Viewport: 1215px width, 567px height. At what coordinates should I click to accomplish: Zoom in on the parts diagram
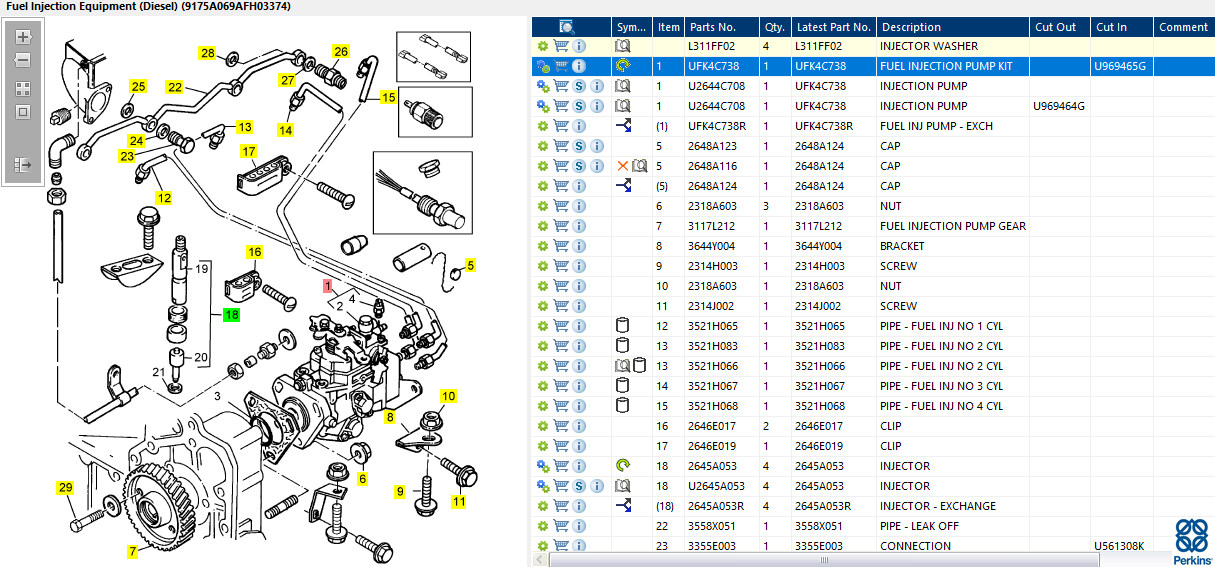[23, 37]
